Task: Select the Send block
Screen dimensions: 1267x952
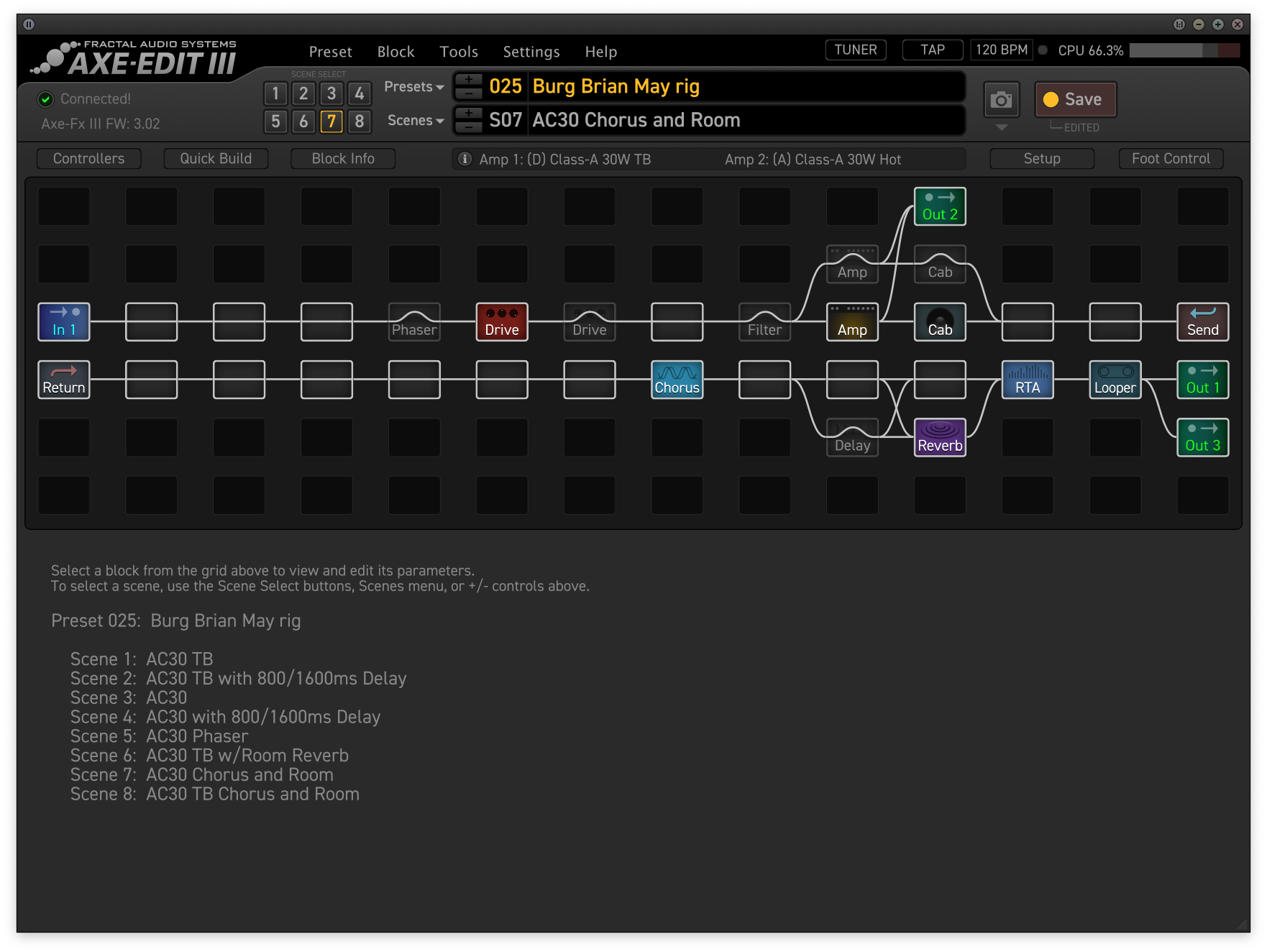Action: (x=1203, y=321)
